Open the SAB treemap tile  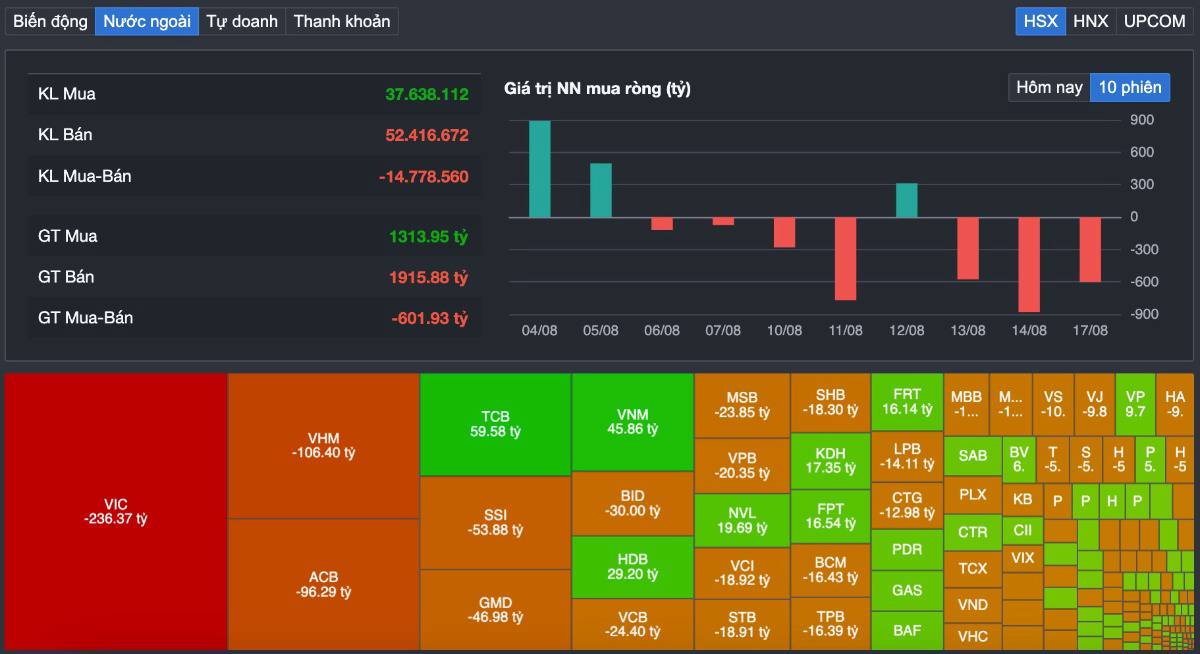[x=972, y=455]
